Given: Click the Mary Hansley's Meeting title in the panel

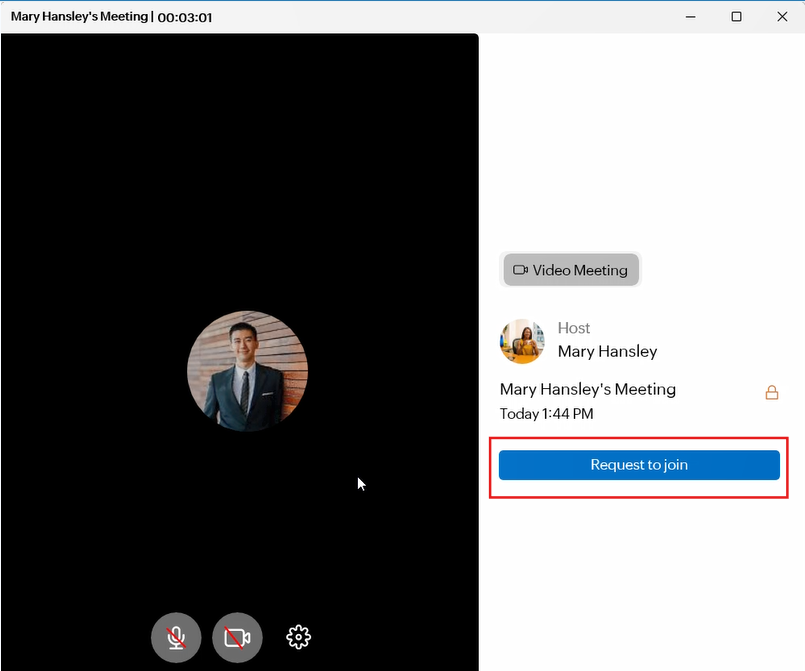Looking at the screenshot, I should click(588, 389).
